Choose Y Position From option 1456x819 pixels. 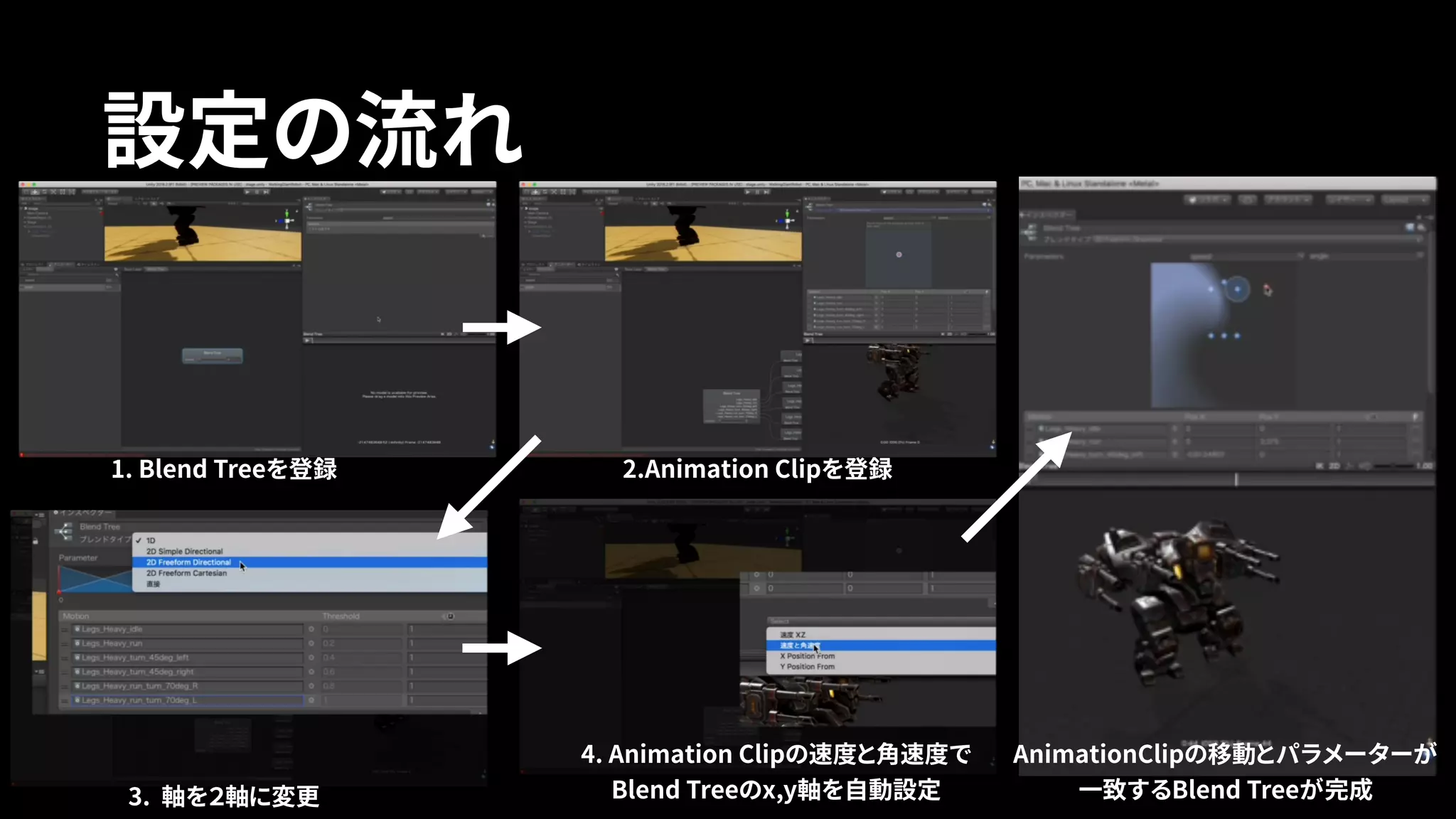[882, 667]
